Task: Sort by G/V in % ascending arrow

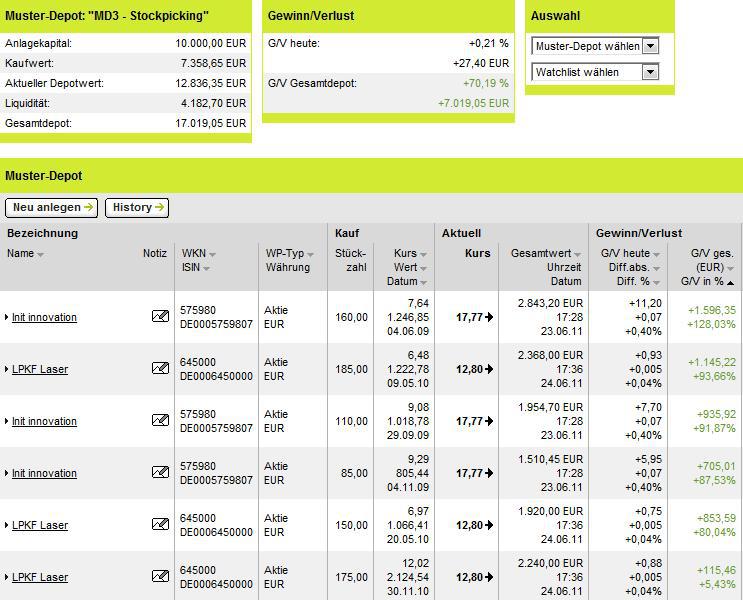Action: click(x=730, y=283)
